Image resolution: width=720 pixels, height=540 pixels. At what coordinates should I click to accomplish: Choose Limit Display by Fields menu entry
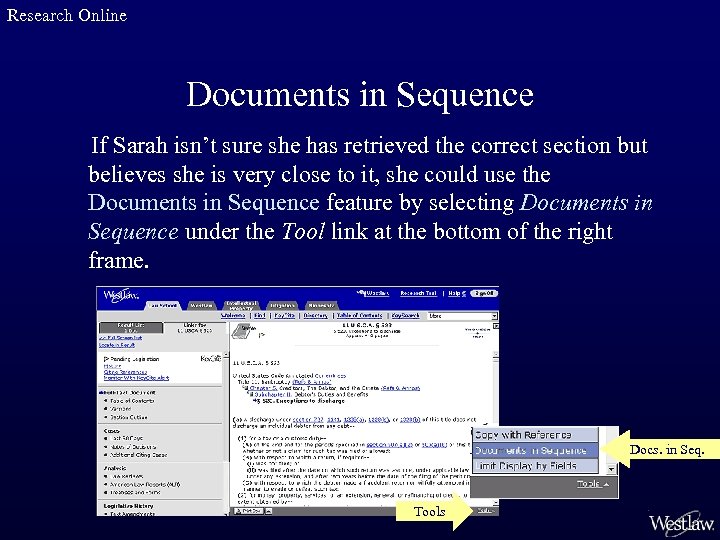pos(535,466)
